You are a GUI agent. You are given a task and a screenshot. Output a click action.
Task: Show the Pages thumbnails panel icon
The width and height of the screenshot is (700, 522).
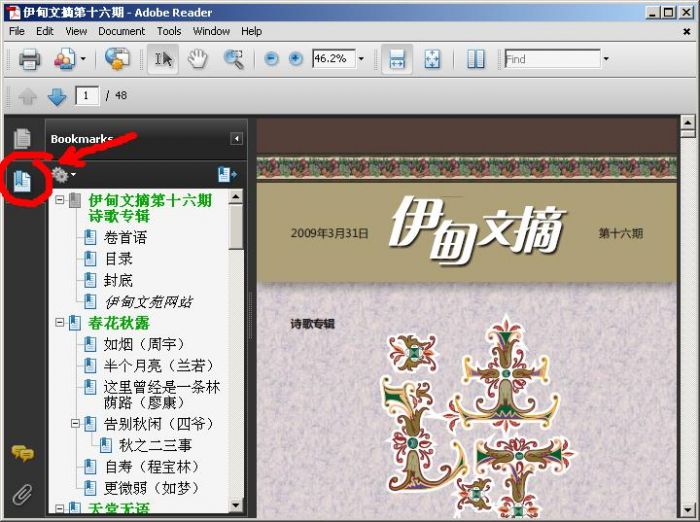click(x=22, y=138)
